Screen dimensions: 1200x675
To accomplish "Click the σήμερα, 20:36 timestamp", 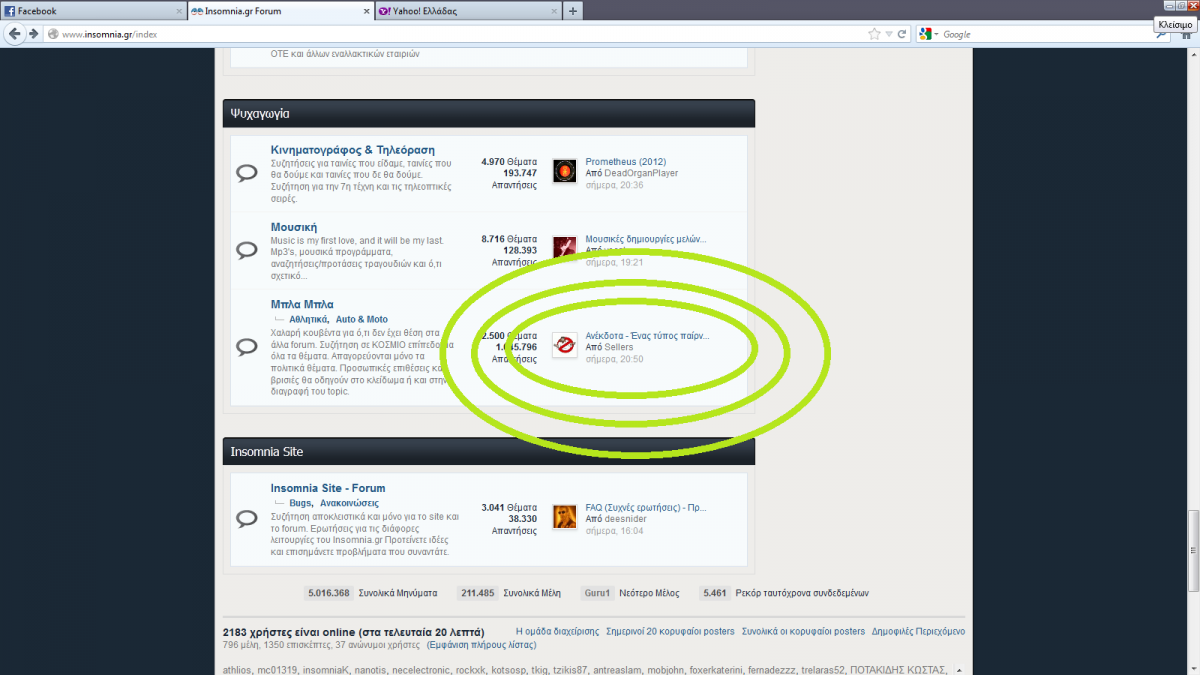I will 614,185.
